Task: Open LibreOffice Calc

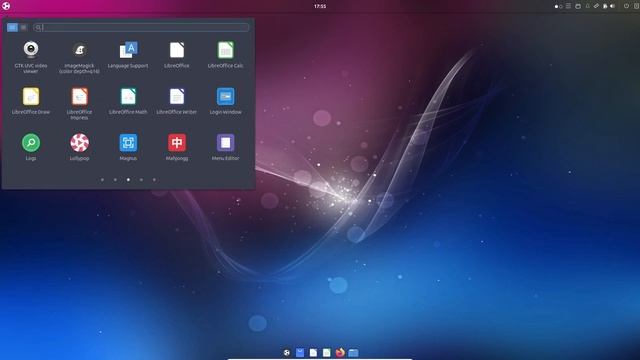Action: pyautogui.click(x=225, y=55)
